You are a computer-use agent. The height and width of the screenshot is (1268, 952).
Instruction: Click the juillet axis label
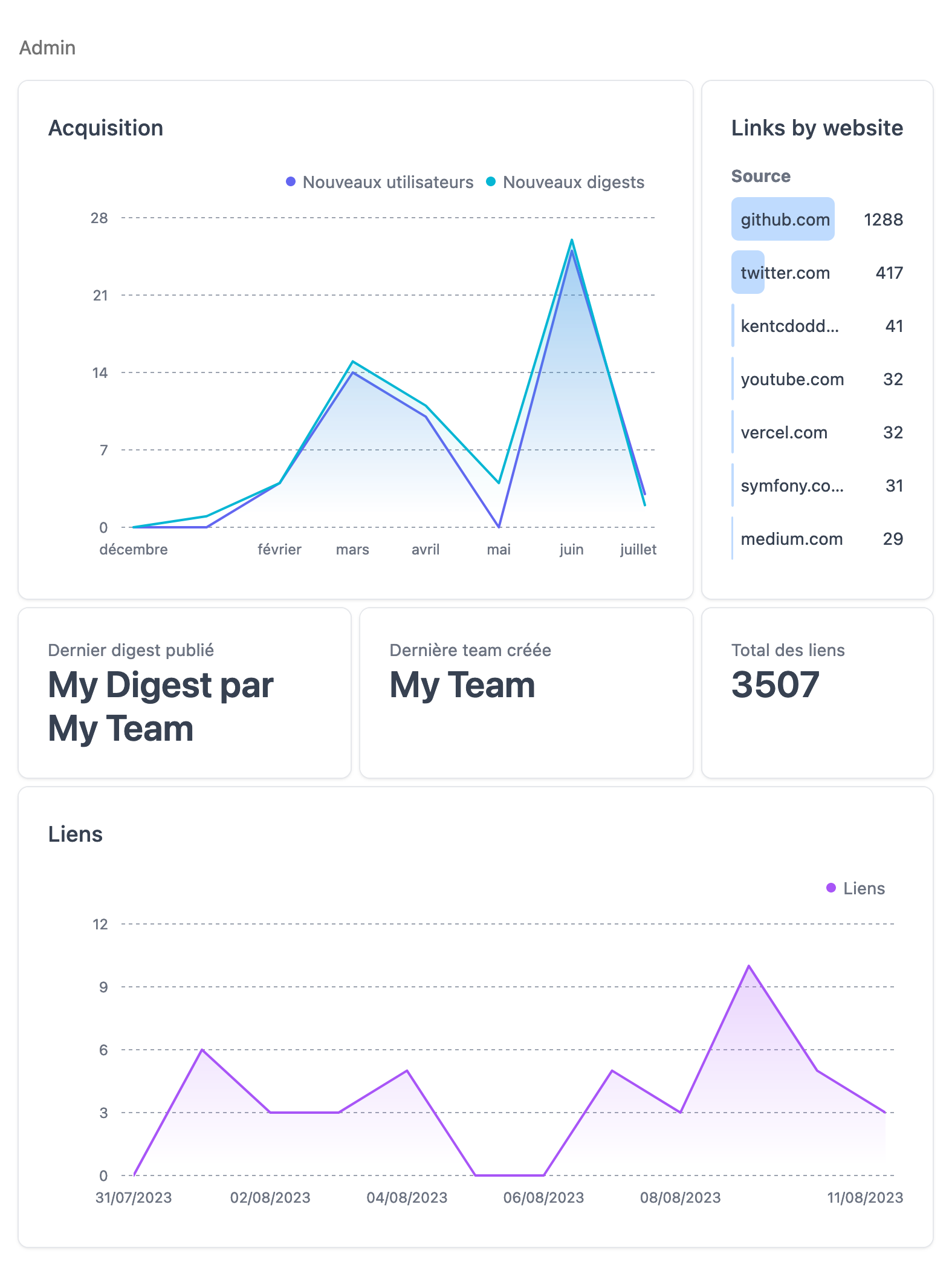click(638, 550)
